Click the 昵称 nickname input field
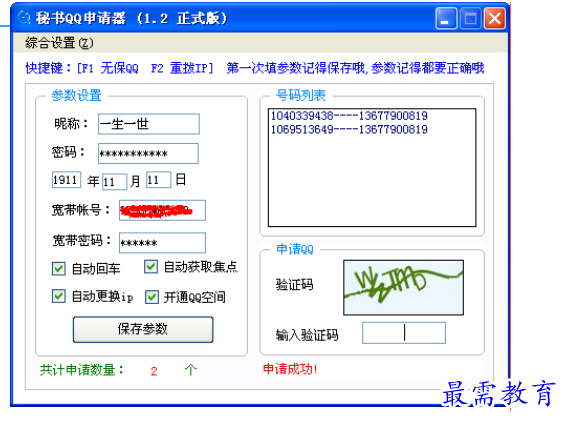Image resolution: width=564 pixels, height=425 pixels. tap(149, 124)
